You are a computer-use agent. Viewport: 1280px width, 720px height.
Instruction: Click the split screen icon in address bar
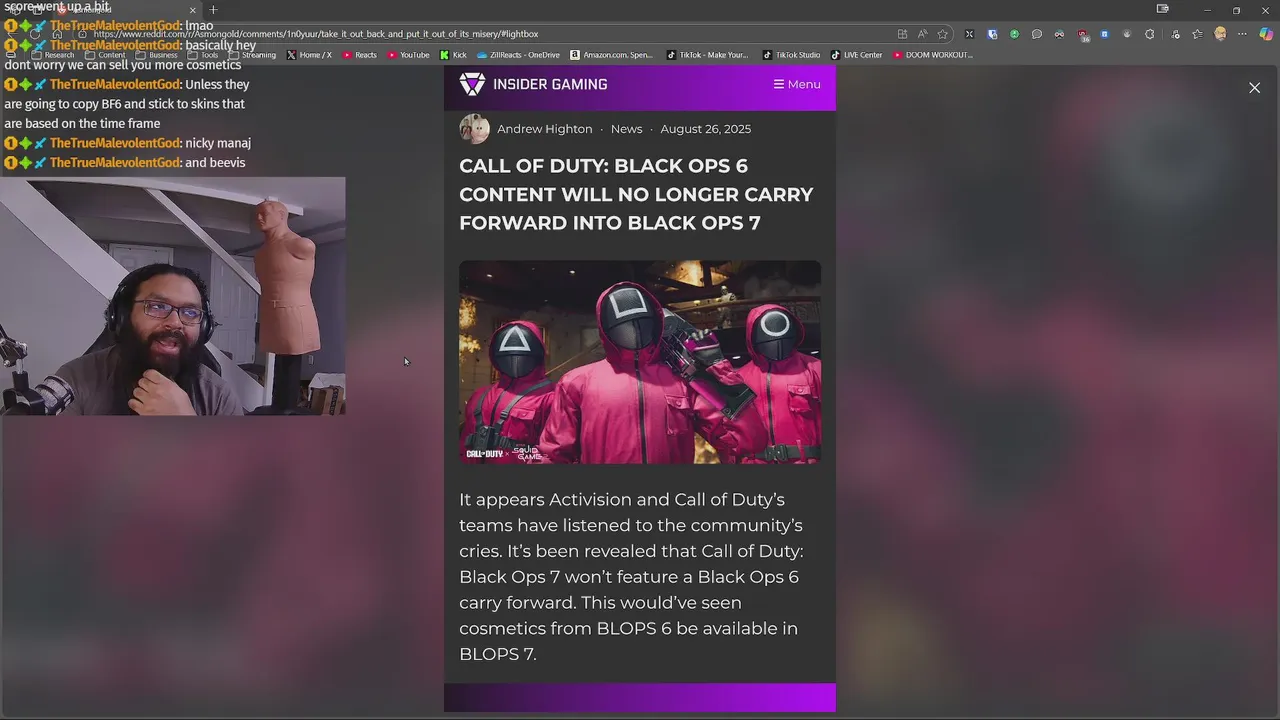902,34
